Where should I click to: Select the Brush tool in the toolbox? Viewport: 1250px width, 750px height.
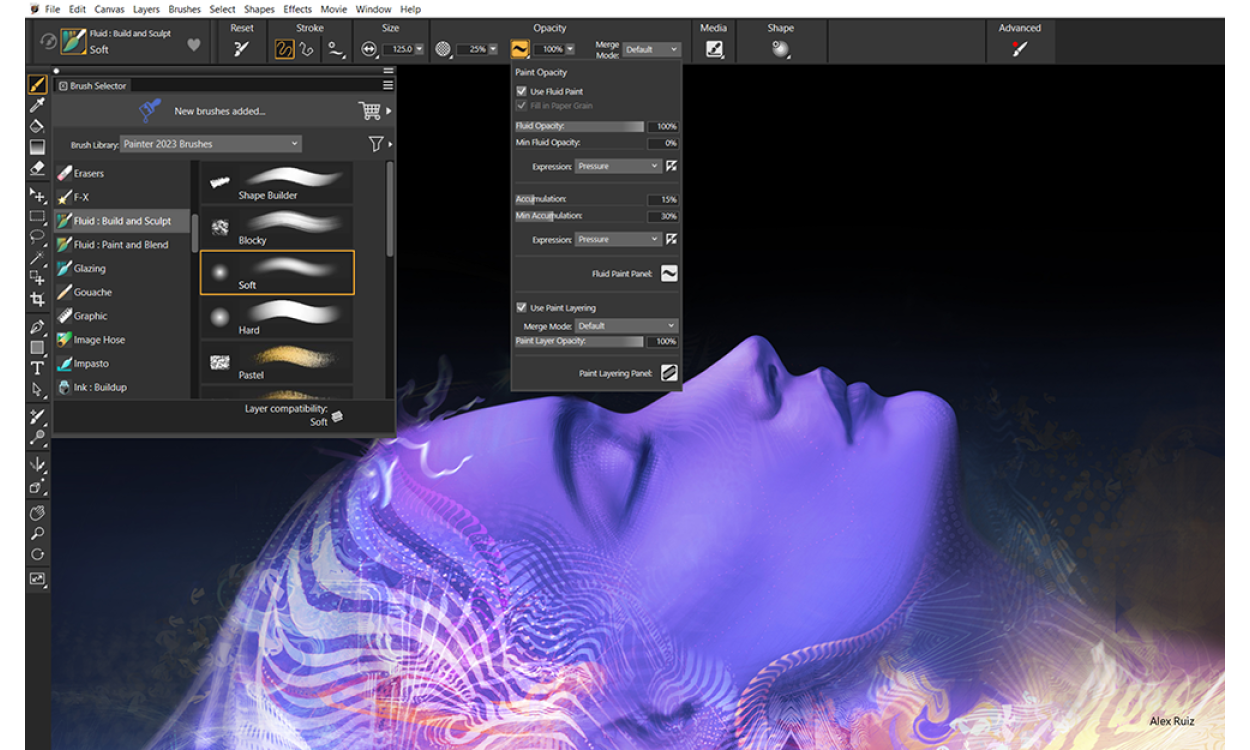point(37,85)
